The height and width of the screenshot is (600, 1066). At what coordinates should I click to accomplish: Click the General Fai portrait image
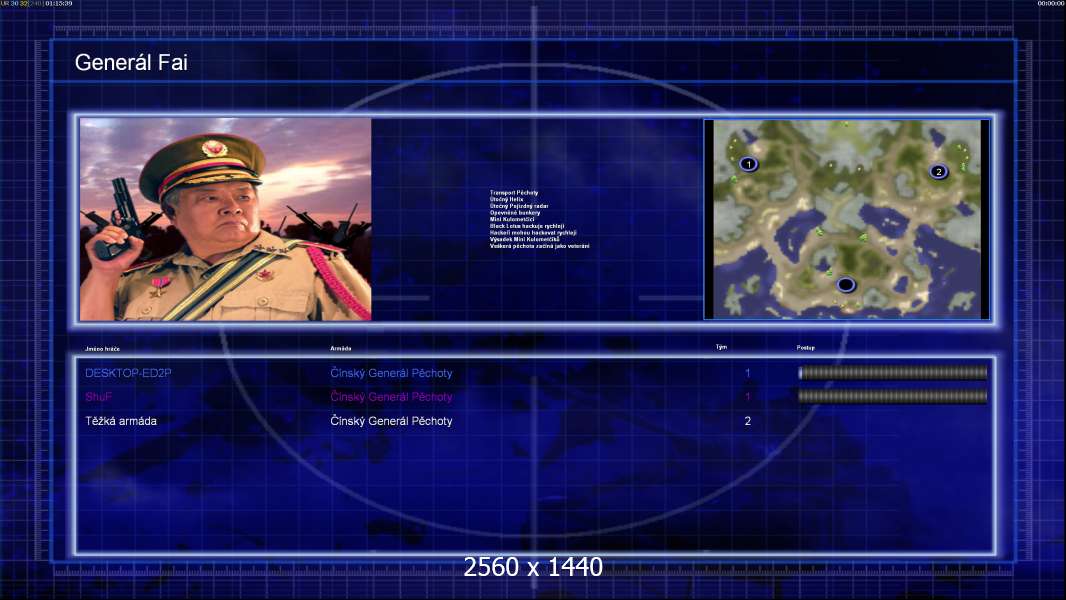(226, 219)
